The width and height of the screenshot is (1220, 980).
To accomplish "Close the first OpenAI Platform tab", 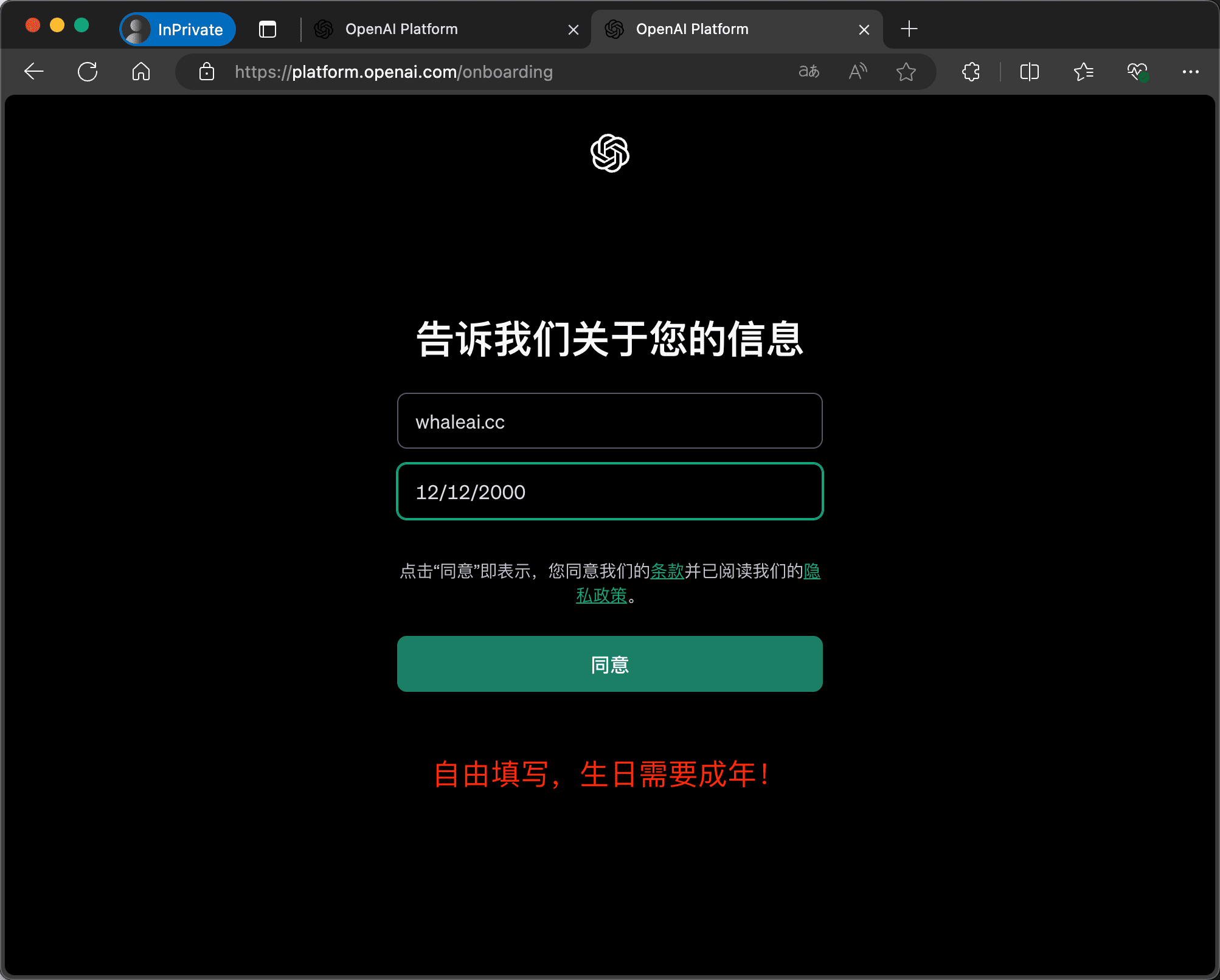I will pos(573,30).
